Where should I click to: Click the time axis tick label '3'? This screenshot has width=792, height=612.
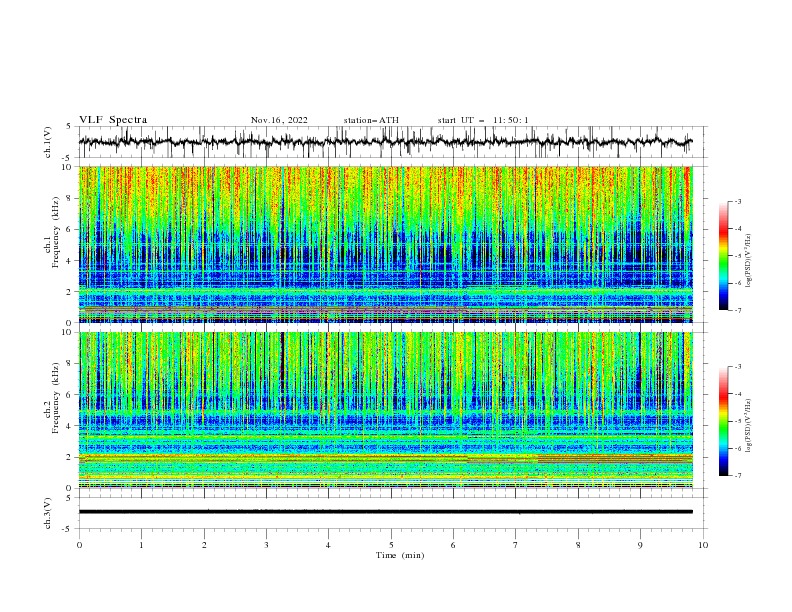(266, 545)
